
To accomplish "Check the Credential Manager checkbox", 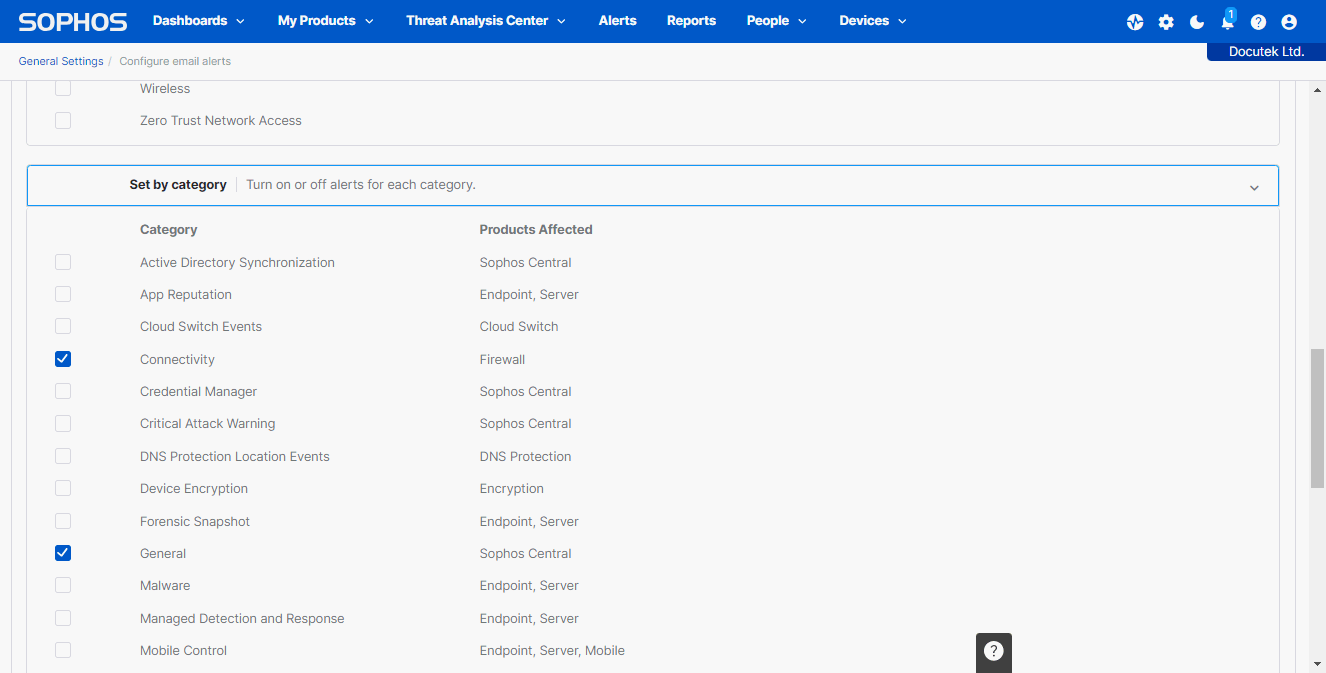I will point(63,391).
